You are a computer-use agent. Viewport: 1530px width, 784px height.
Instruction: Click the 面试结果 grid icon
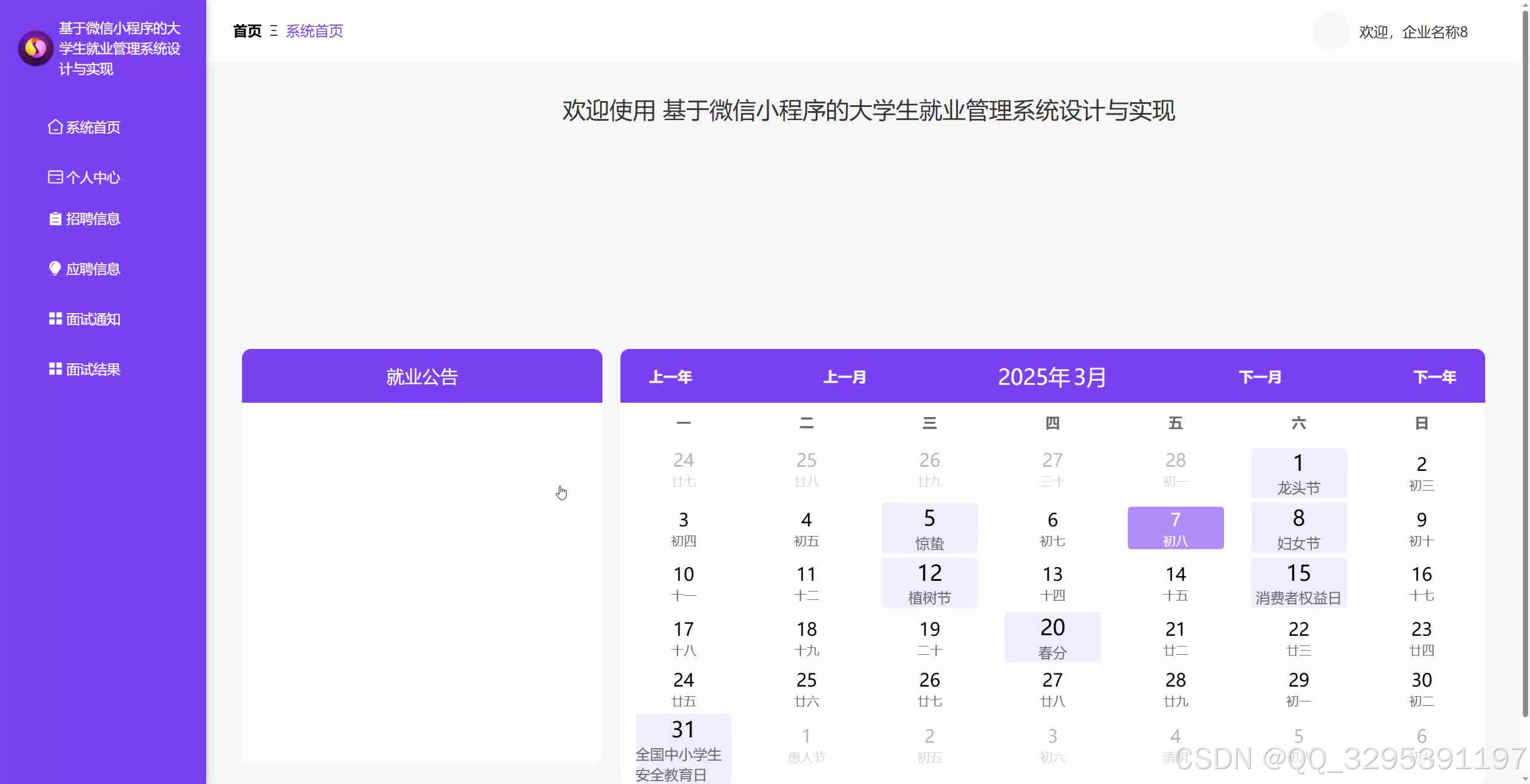(x=54, y=369)
